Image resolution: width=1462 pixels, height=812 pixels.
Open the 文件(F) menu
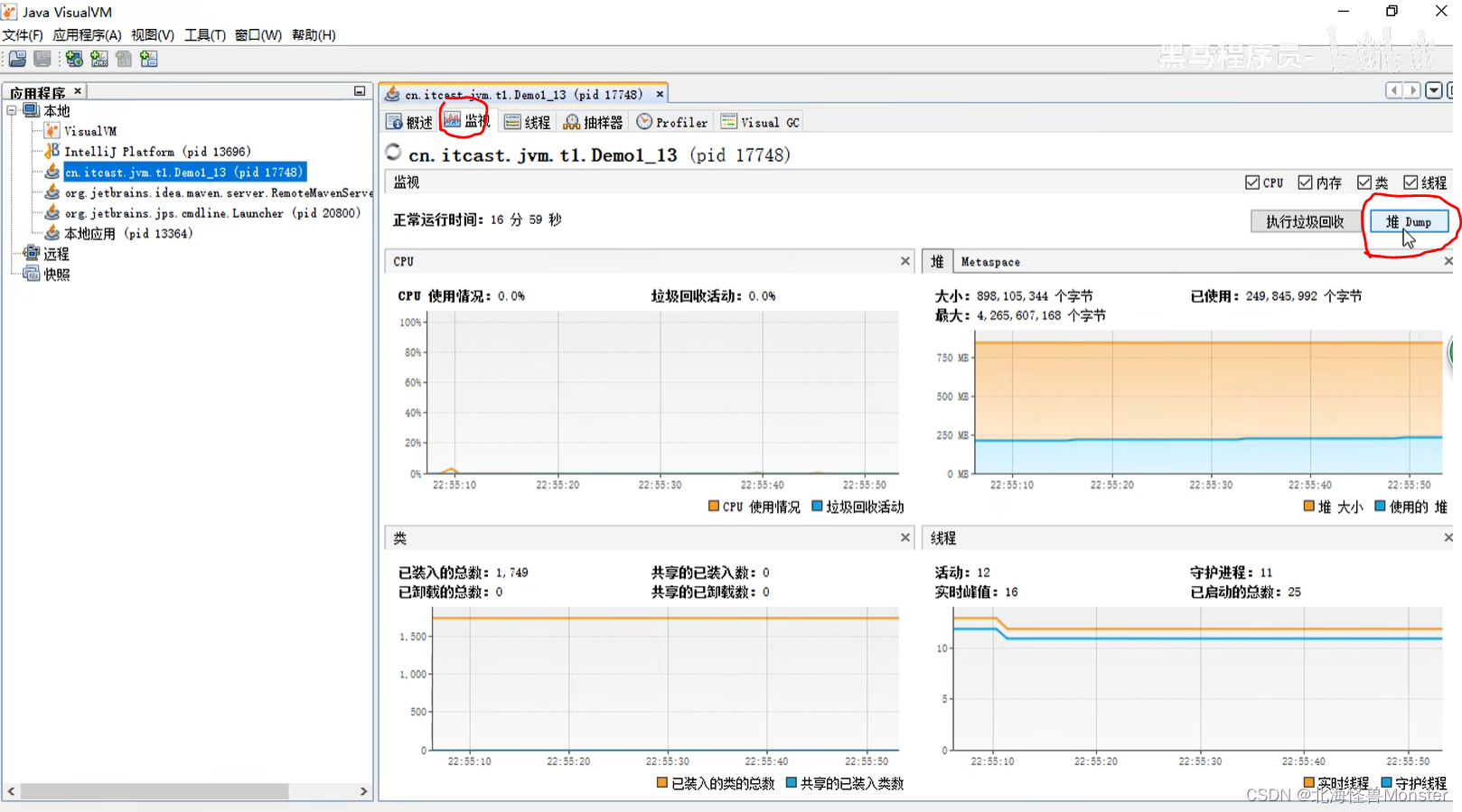pos(23,35)
